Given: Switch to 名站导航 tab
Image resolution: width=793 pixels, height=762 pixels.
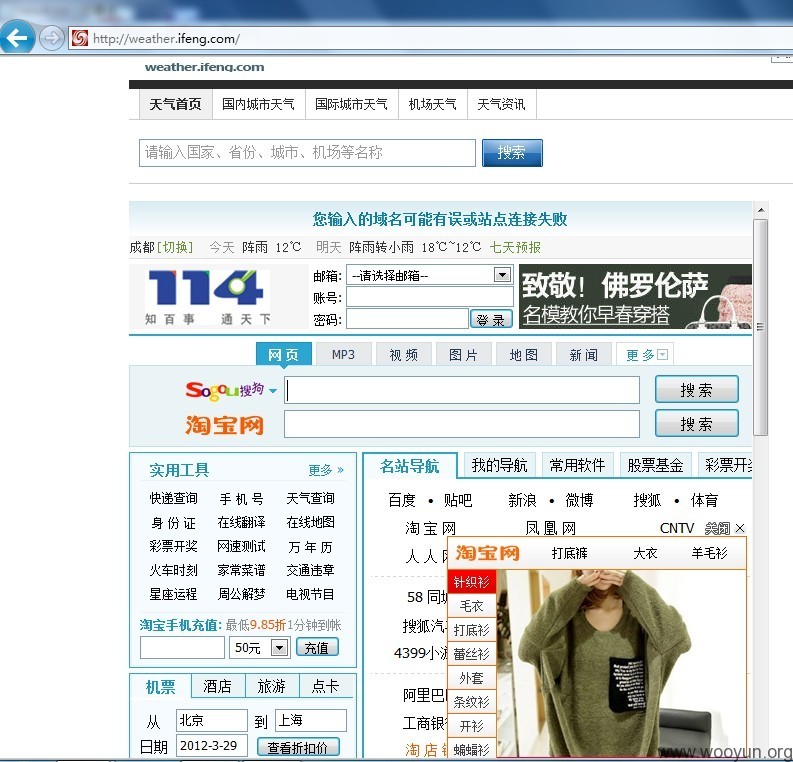Looking at the screenshot, I should coord(410,465).
